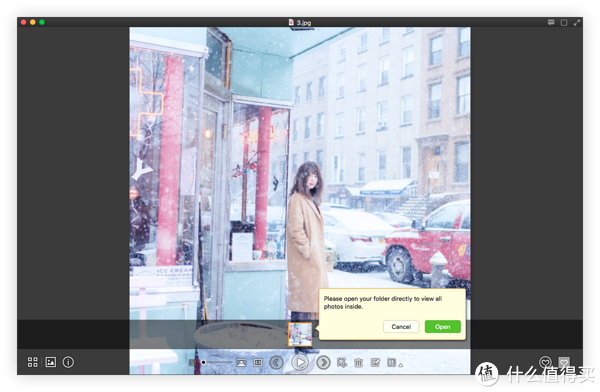Click the magic-wand enhance icon
Screen dimensions: 600x392
point(342,362)
